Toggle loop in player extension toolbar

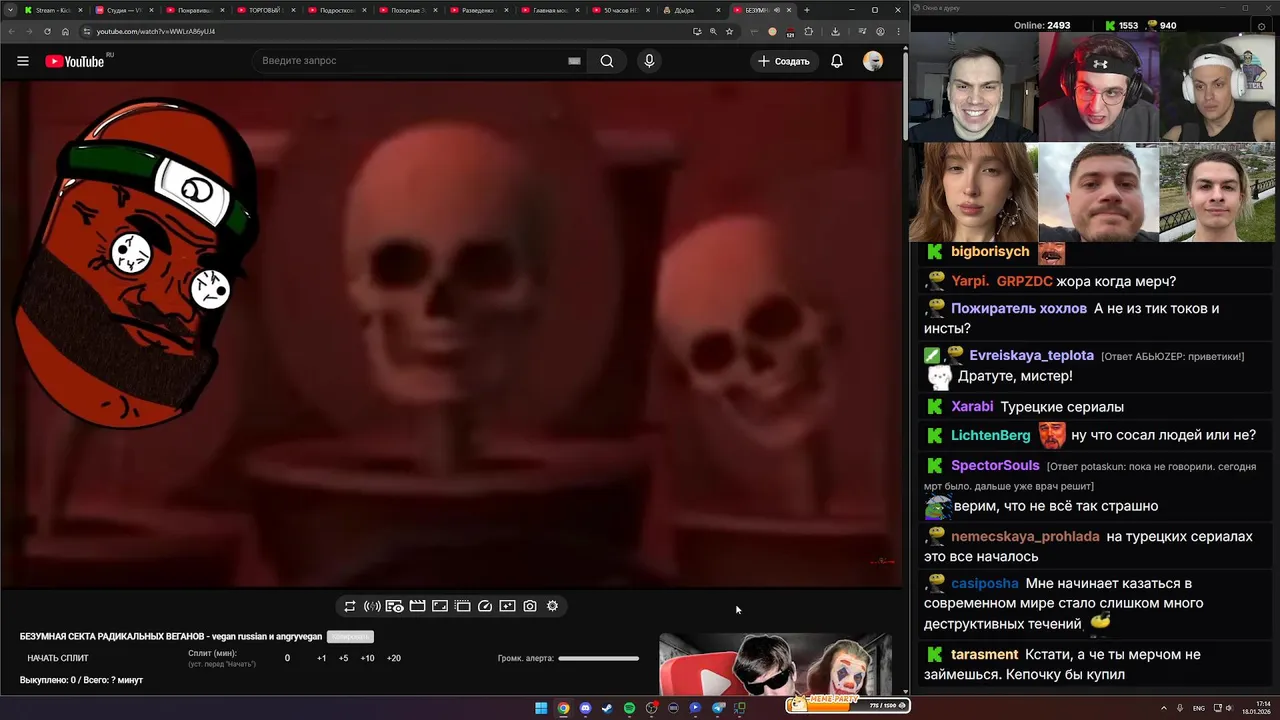coord(350,606)
